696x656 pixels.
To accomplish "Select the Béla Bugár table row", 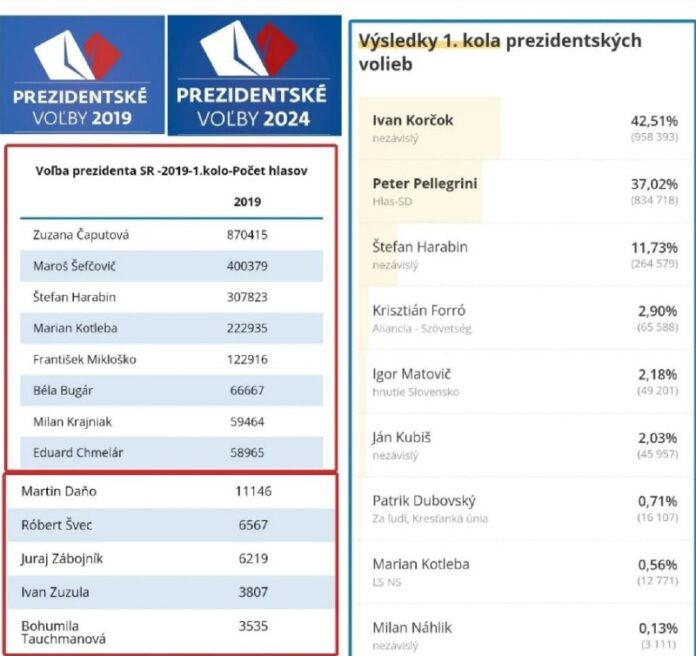I will 172,390.
